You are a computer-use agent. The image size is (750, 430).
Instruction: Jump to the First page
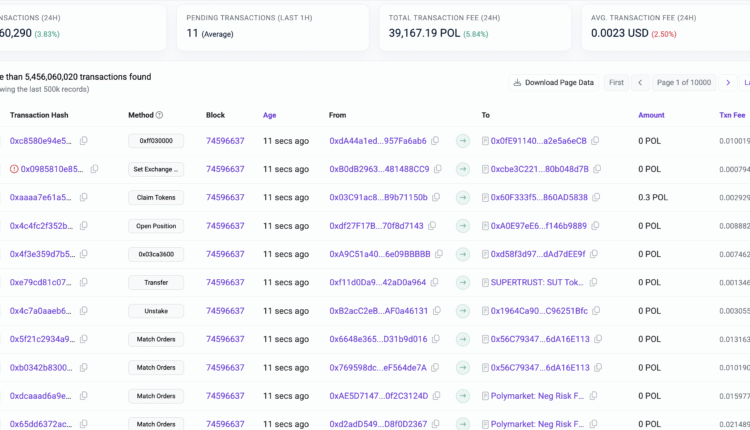pyautogui.click(x=616, y=82)
